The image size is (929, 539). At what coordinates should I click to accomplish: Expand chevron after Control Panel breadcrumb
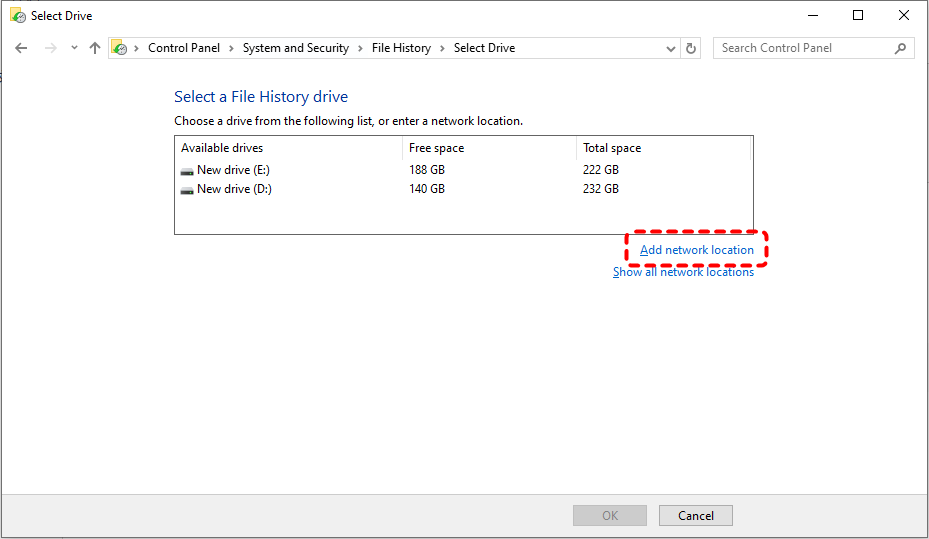[x=231, y=49]
